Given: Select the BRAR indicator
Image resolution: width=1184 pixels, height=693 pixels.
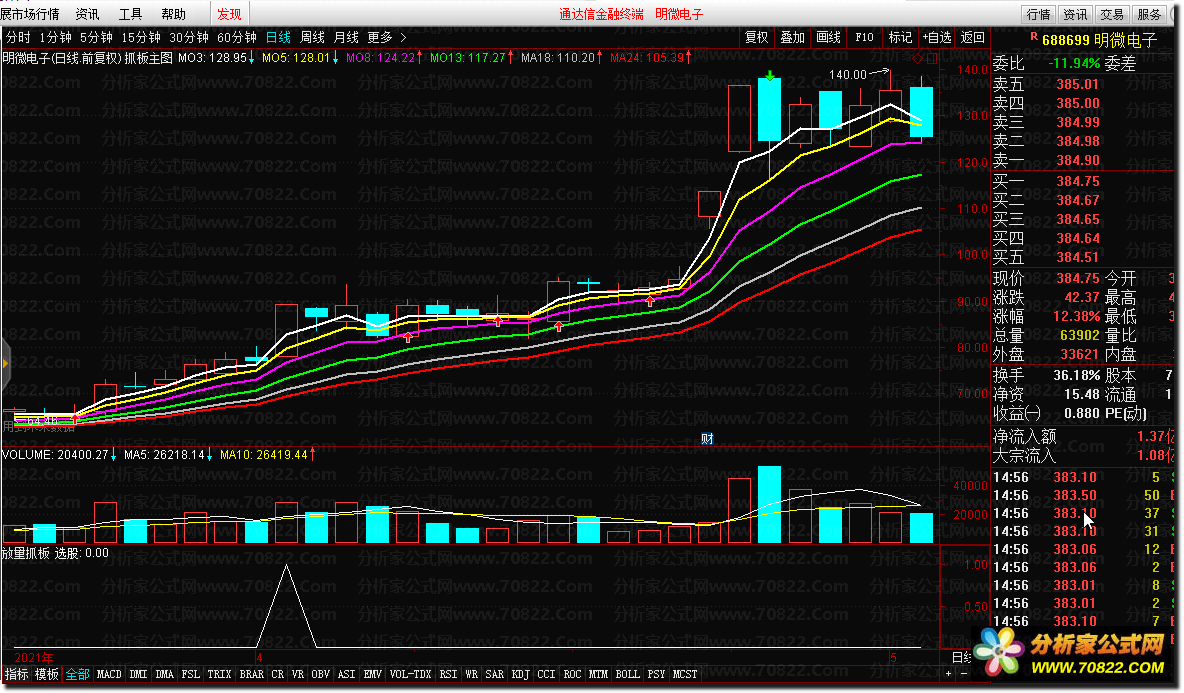Looking at the screenshot, I should (251, 674).
